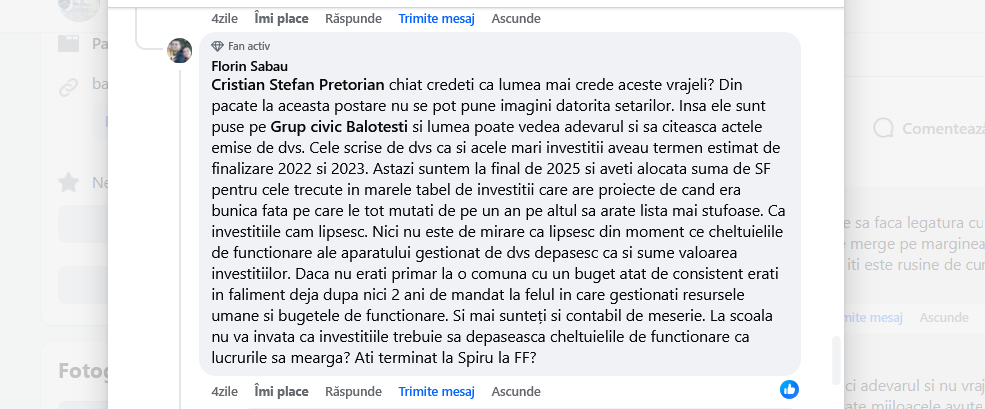The height and width of the screenshot is (409, 985).
Task: Click the blue like reaction icon
Action: click(789, 388)
